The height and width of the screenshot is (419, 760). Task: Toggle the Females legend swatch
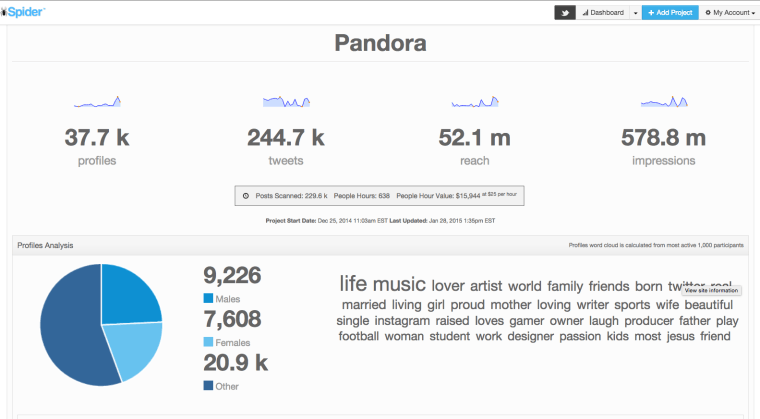(208, 342)
